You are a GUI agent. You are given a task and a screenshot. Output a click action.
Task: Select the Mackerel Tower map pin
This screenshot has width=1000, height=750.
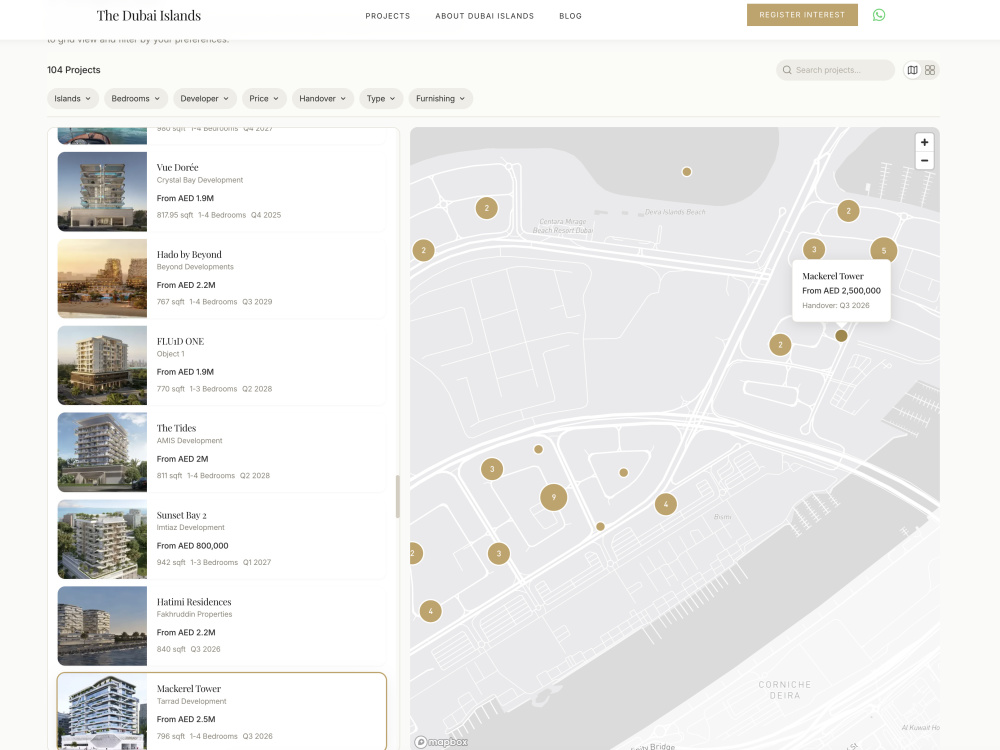coord(841,335)
